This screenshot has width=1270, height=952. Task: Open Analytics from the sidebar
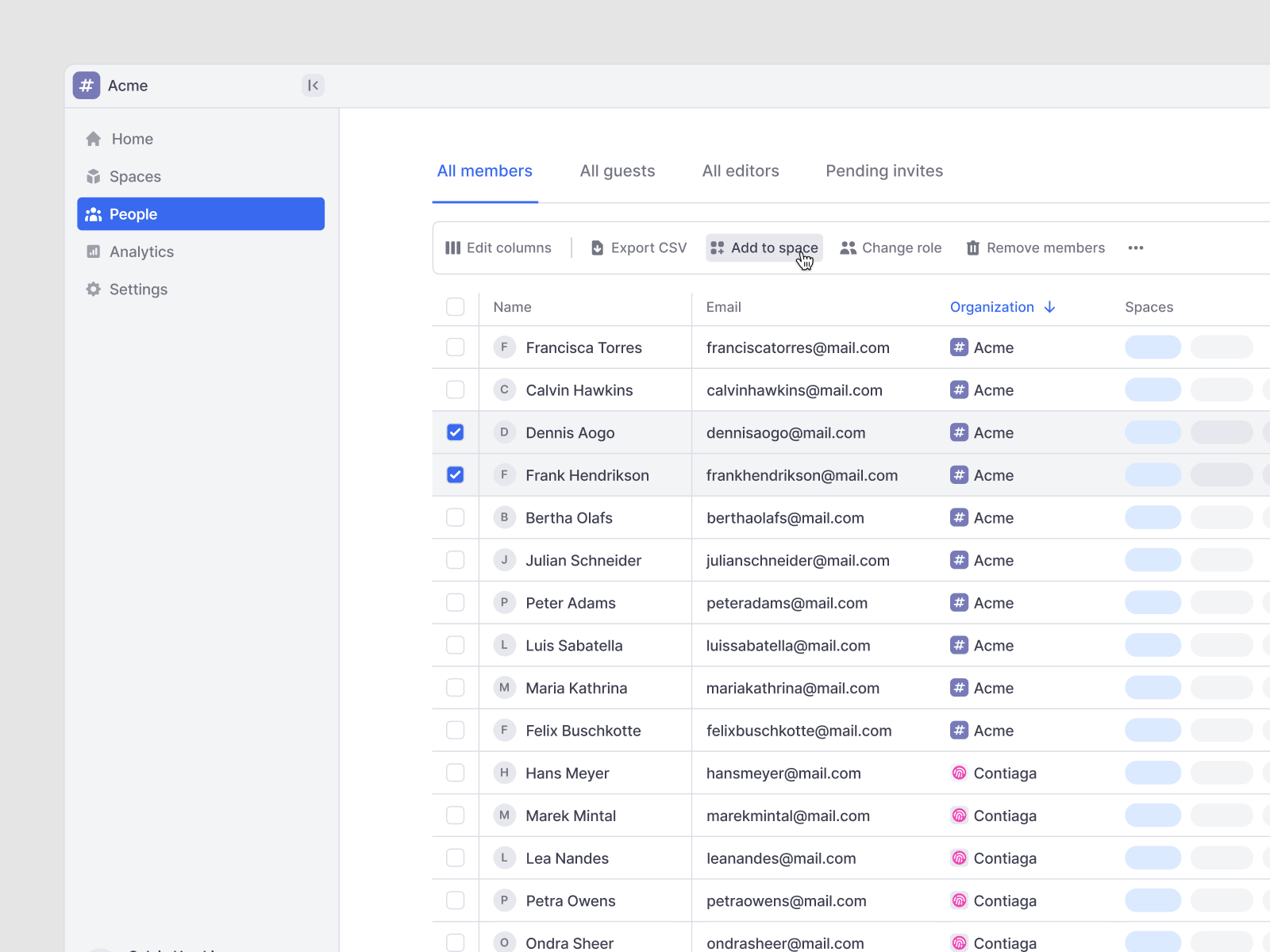(x=140, y=251)
